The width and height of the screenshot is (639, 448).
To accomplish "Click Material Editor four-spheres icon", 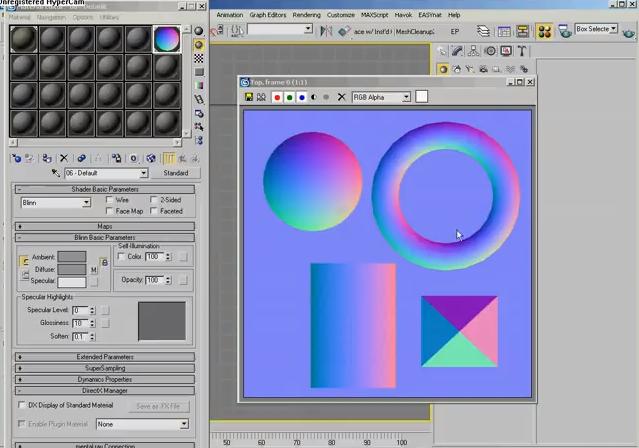I will tap(544, 31).
